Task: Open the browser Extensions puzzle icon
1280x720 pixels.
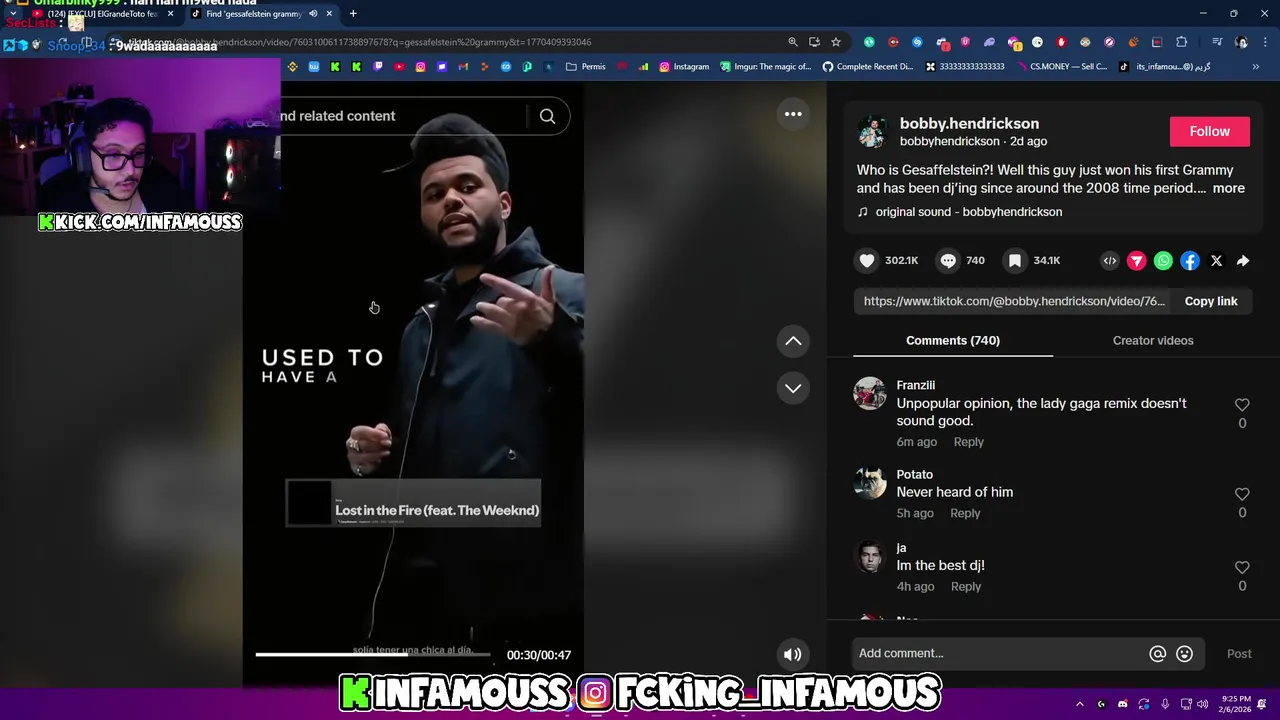Action: [1181, 42]
